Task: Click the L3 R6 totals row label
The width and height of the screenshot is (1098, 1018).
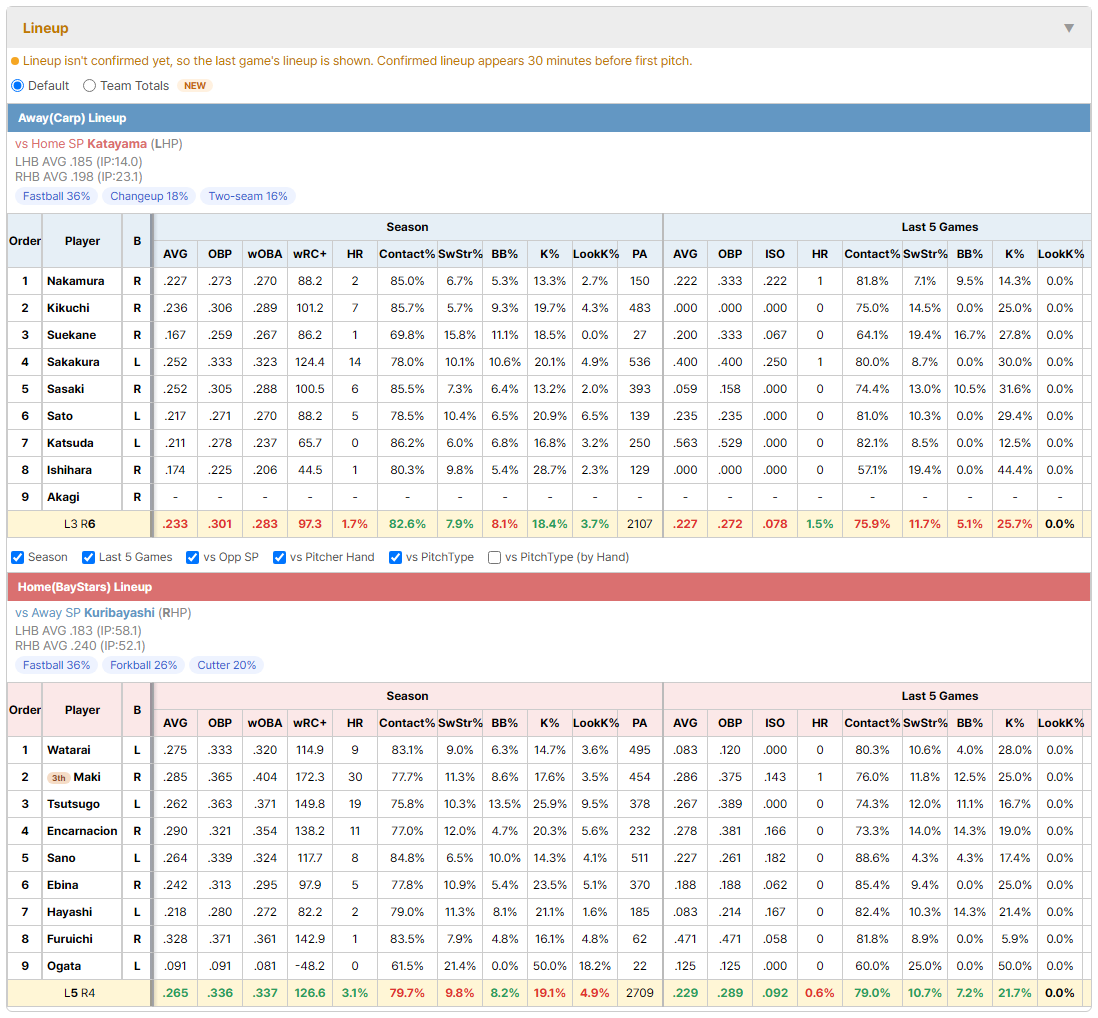Action: point(79,524)
